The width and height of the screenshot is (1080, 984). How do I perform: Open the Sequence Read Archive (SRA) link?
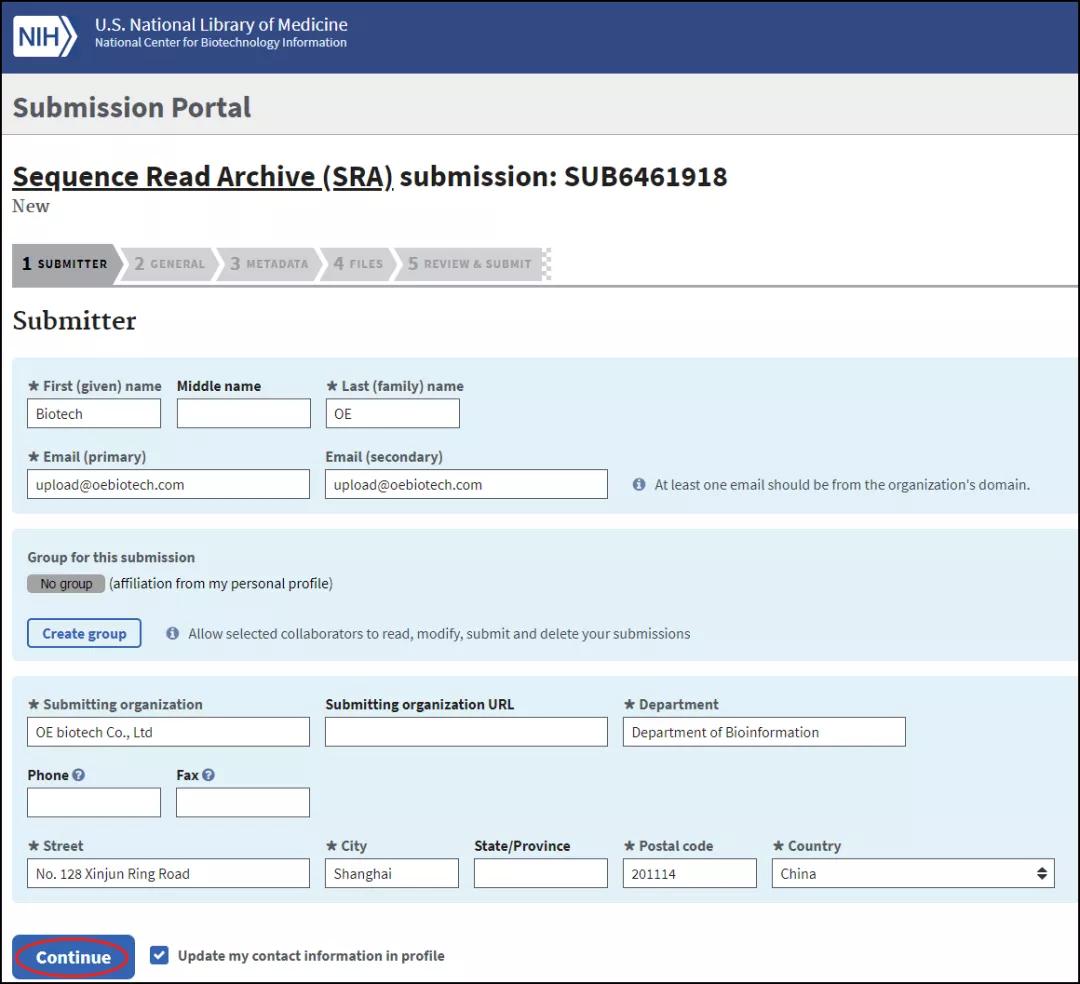(202, 177)
